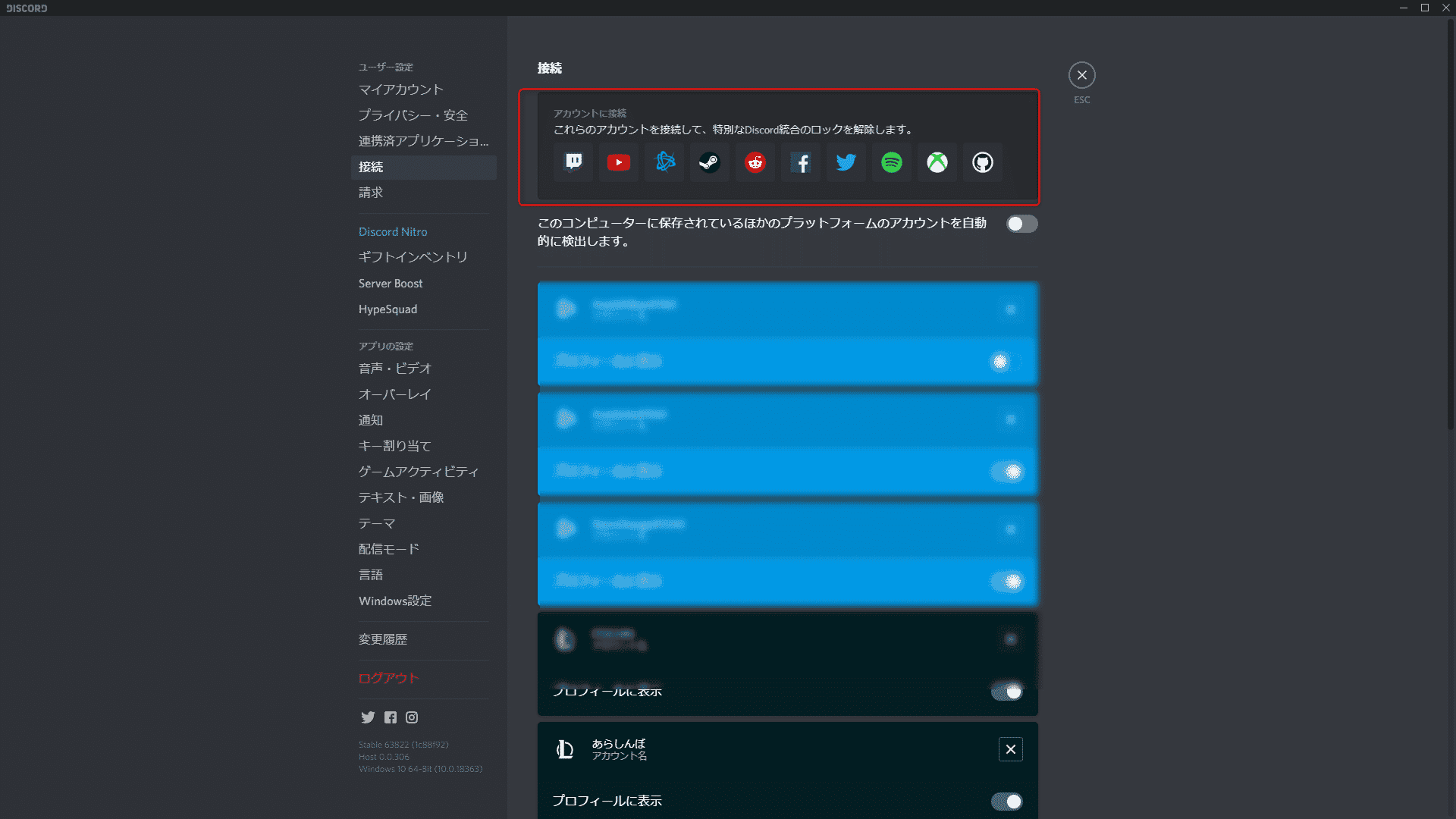
Task: Click the GitHub connection icon
Action: click(x=981, y=162)
